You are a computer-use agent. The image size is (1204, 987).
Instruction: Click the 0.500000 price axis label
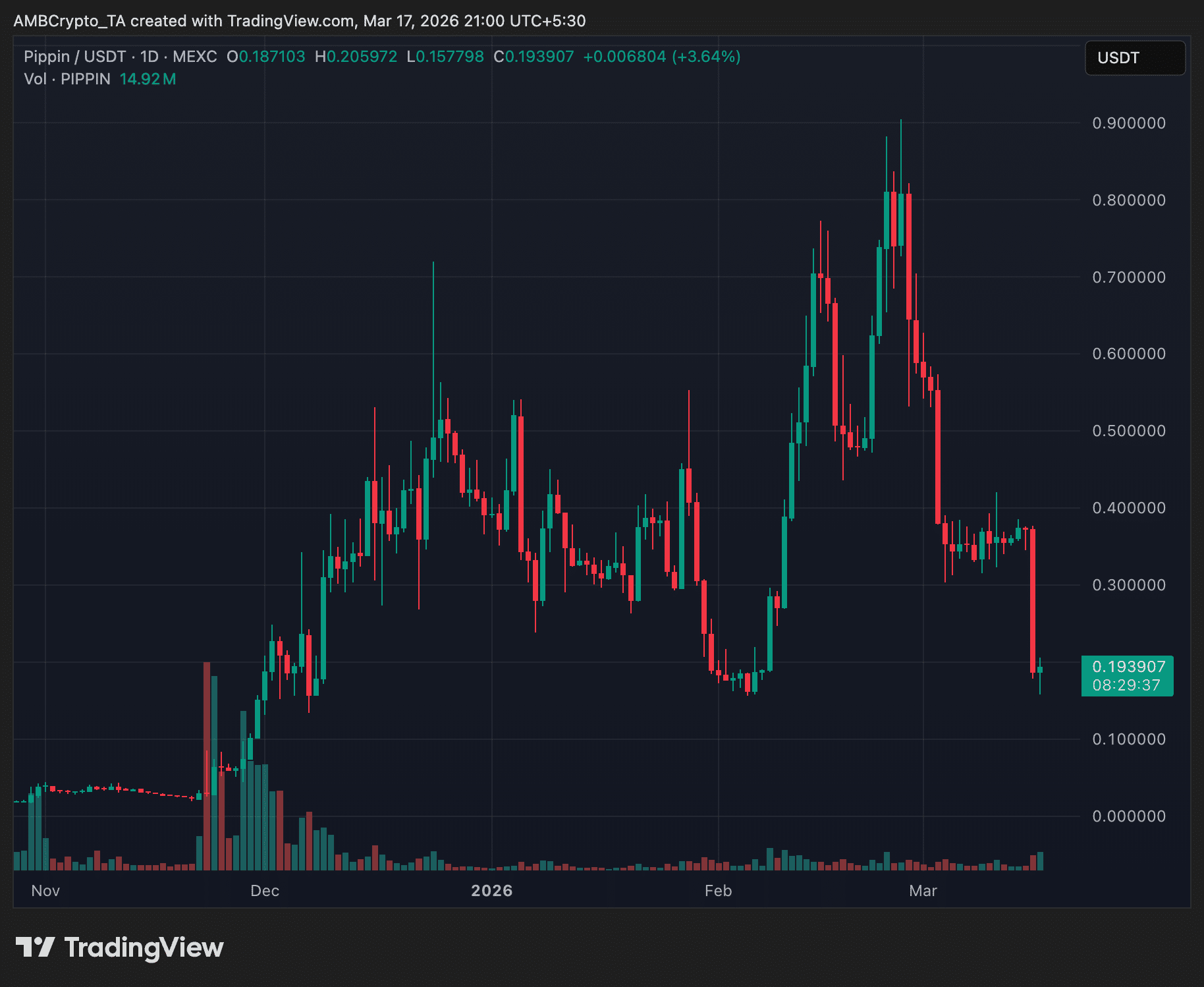pyautogui.click(x=1128, y=431)
